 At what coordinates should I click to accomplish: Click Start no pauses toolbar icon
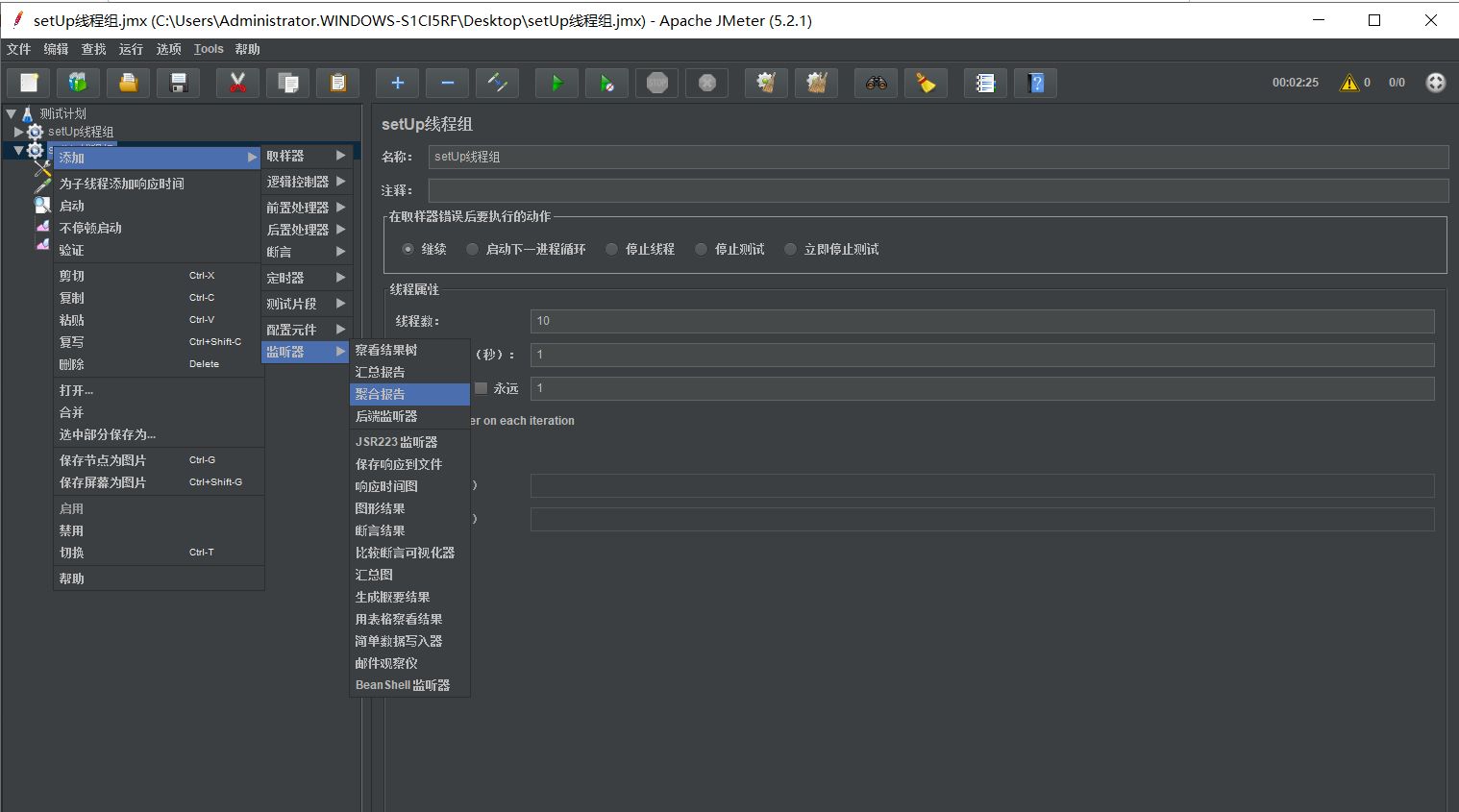coord(606,83)
